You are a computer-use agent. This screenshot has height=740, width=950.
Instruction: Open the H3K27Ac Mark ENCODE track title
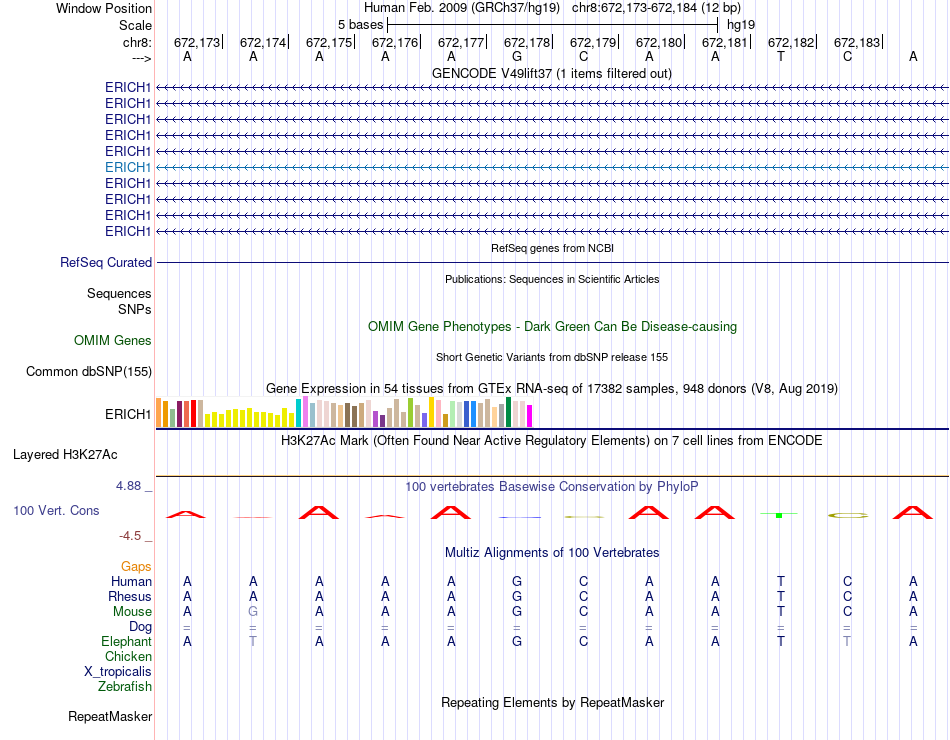tap(552, 441)
